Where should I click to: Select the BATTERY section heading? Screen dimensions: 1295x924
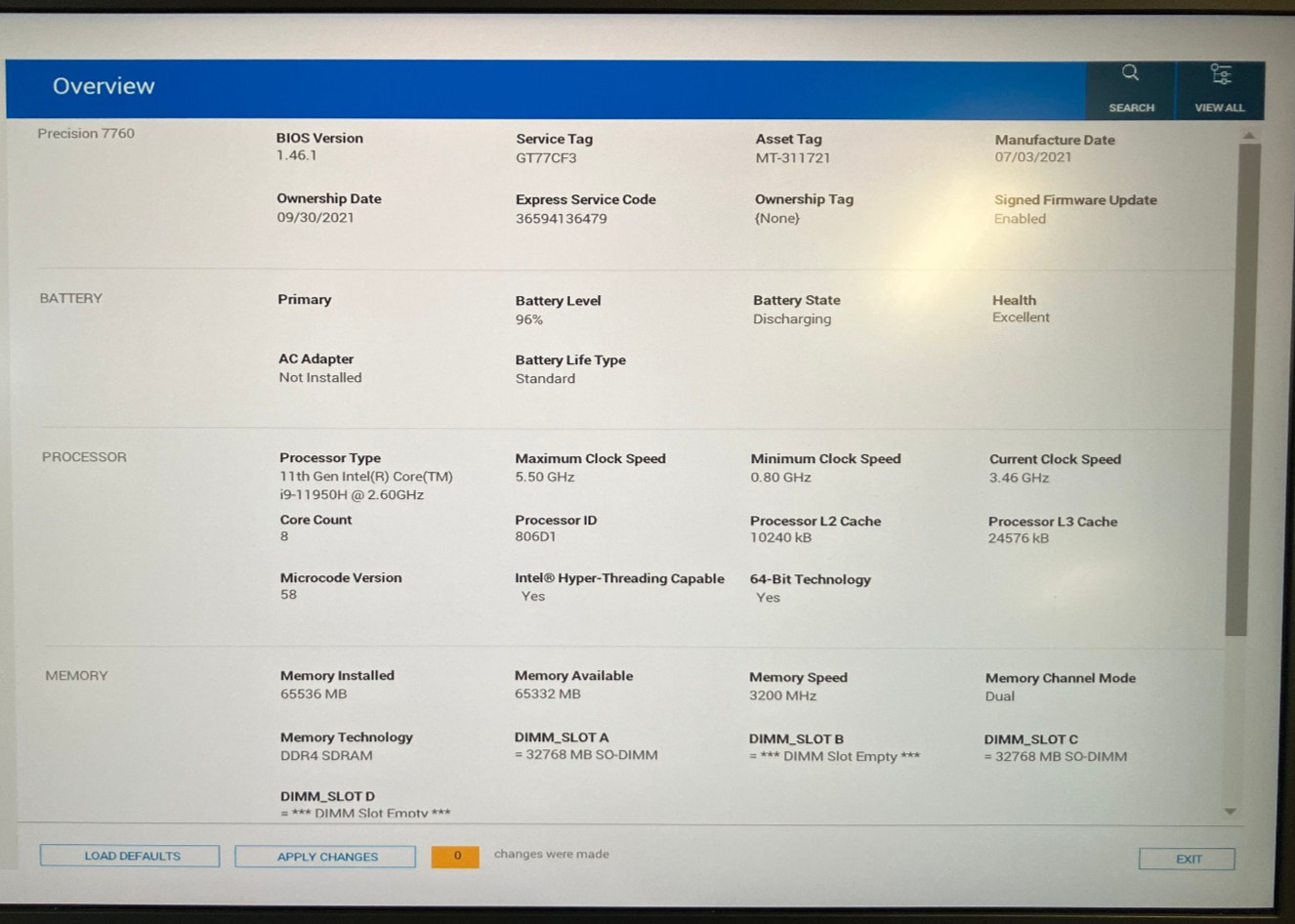coord(70,298)
